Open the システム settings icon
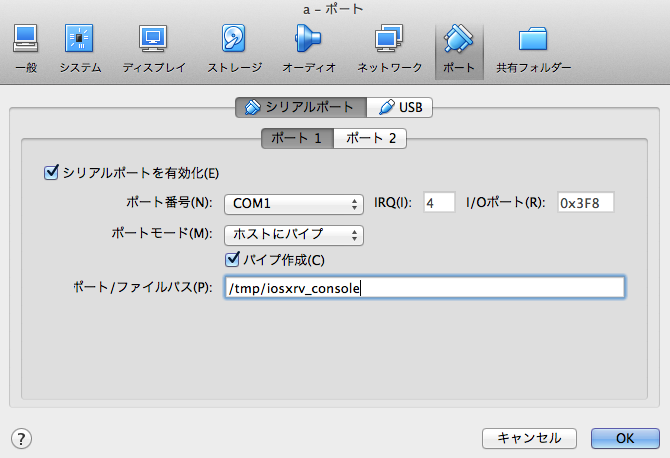 pos(80,49)
